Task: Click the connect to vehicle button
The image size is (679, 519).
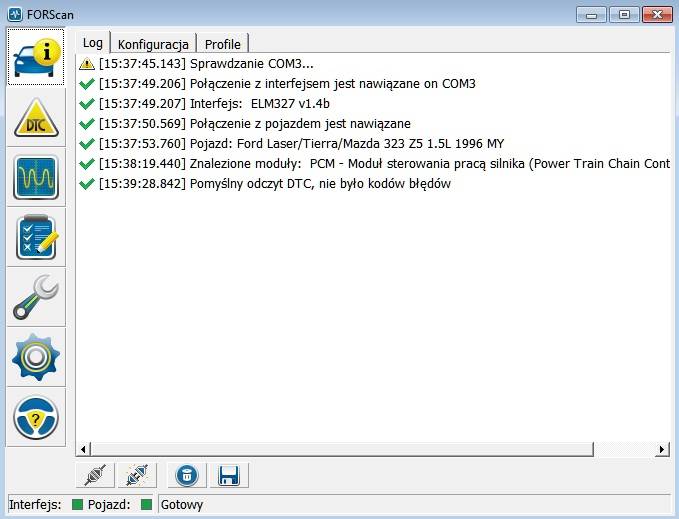Action: click(x=96, y=475)
